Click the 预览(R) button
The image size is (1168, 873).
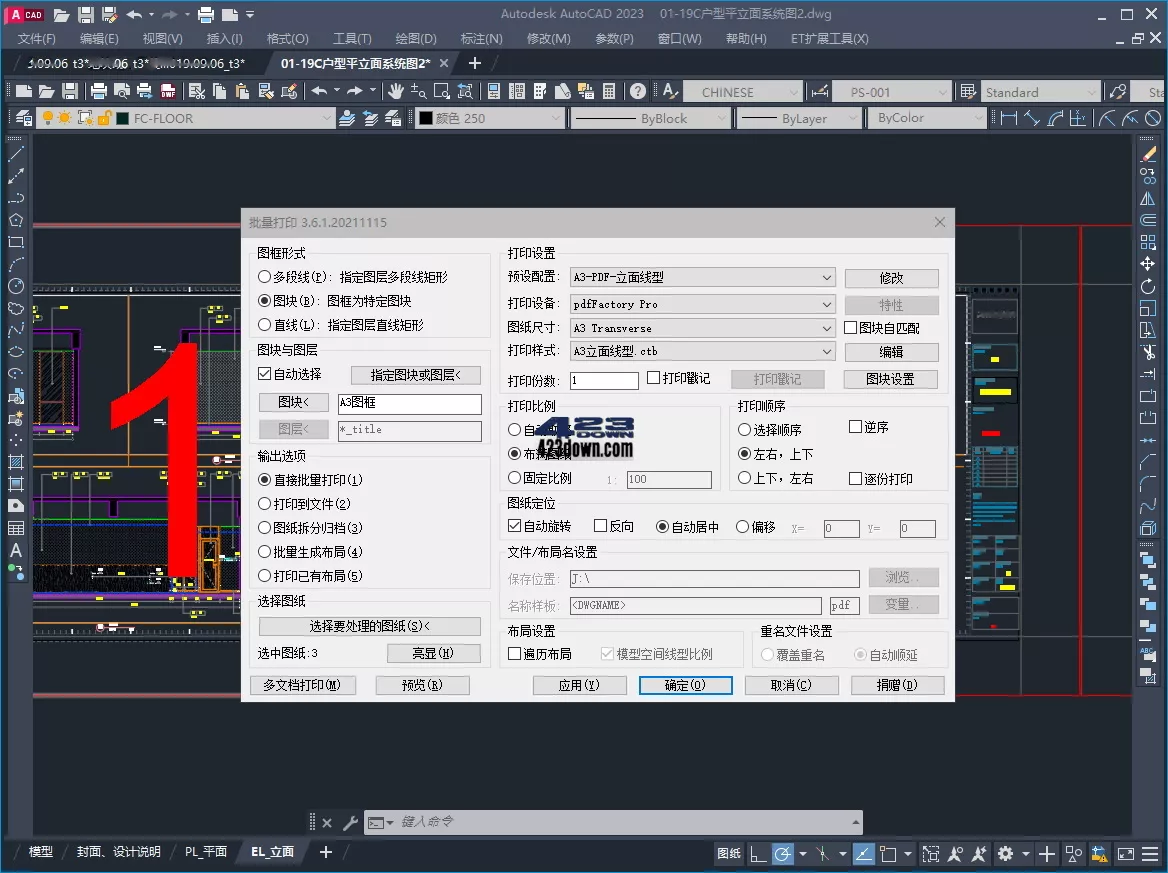(422, 684)
